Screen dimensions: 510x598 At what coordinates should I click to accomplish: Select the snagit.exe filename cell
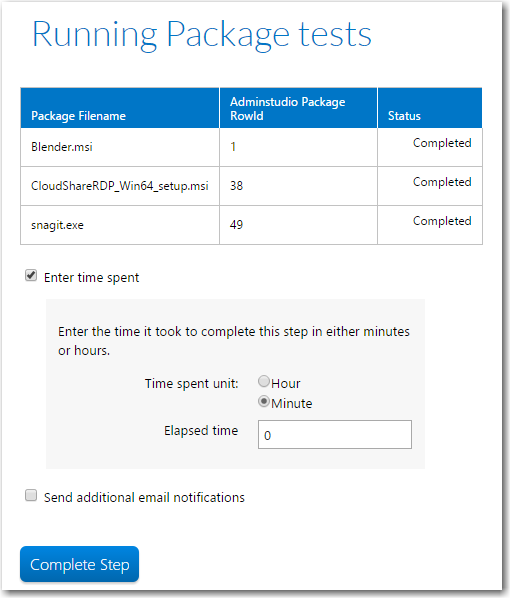coord(120,225)
